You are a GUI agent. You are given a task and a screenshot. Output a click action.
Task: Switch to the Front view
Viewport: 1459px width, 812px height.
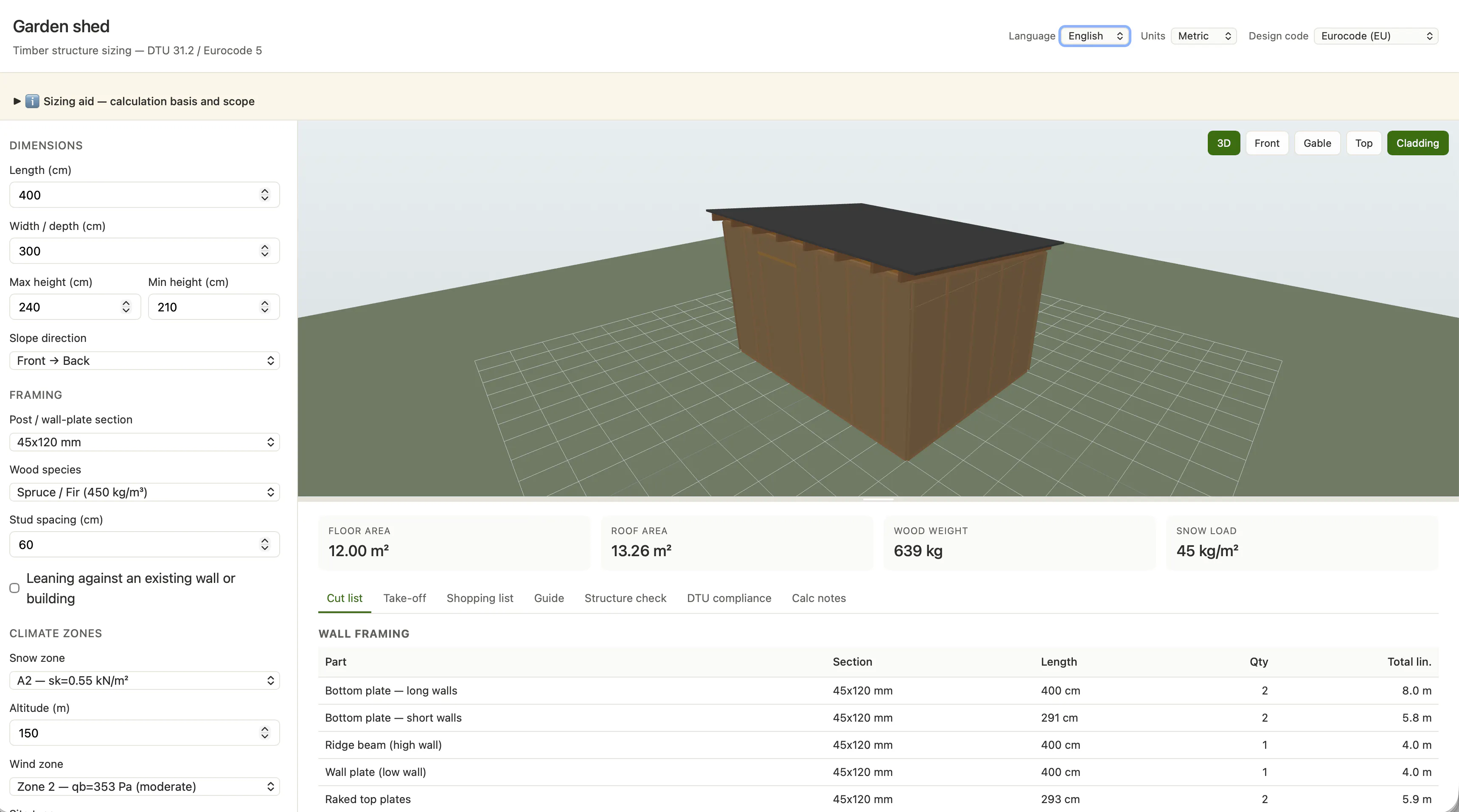(1266, 143)
